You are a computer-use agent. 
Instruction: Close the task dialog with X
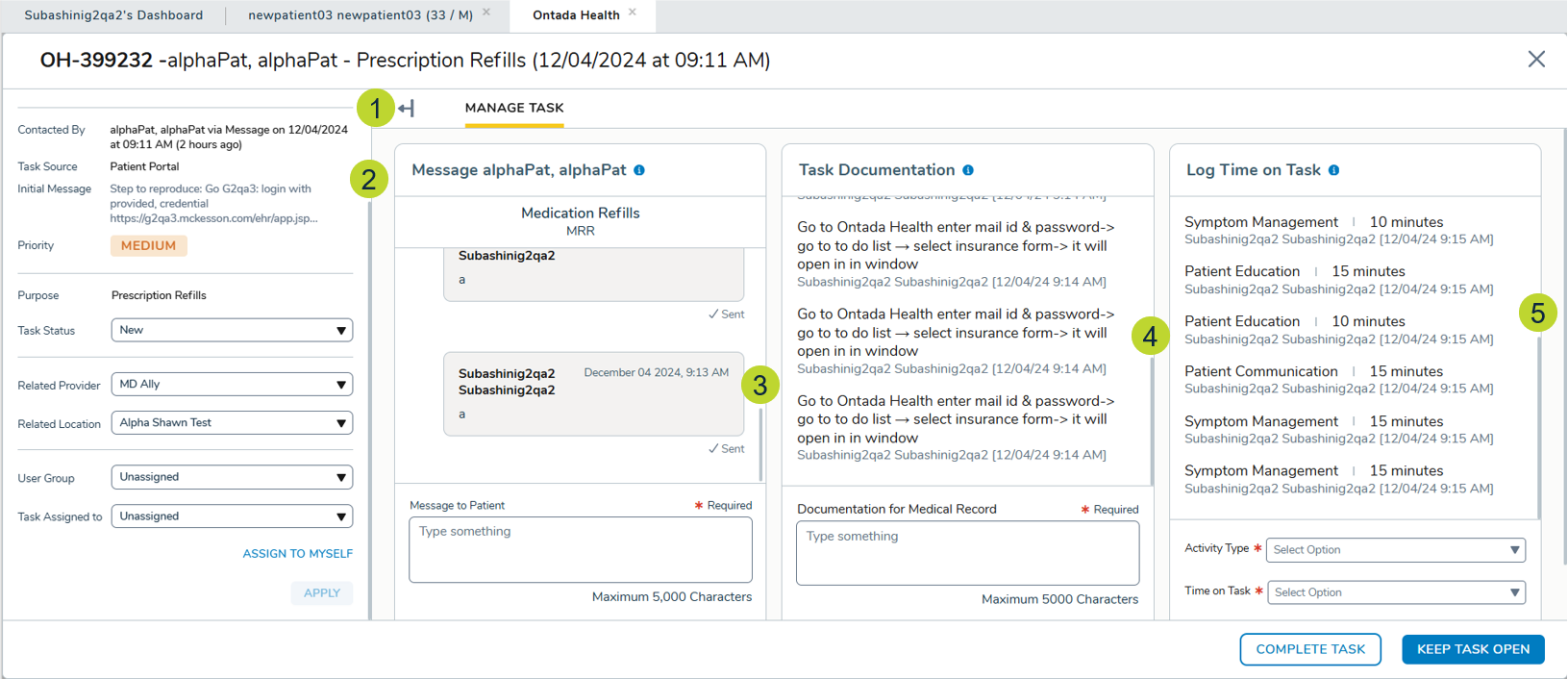[x=1536, y=60]
